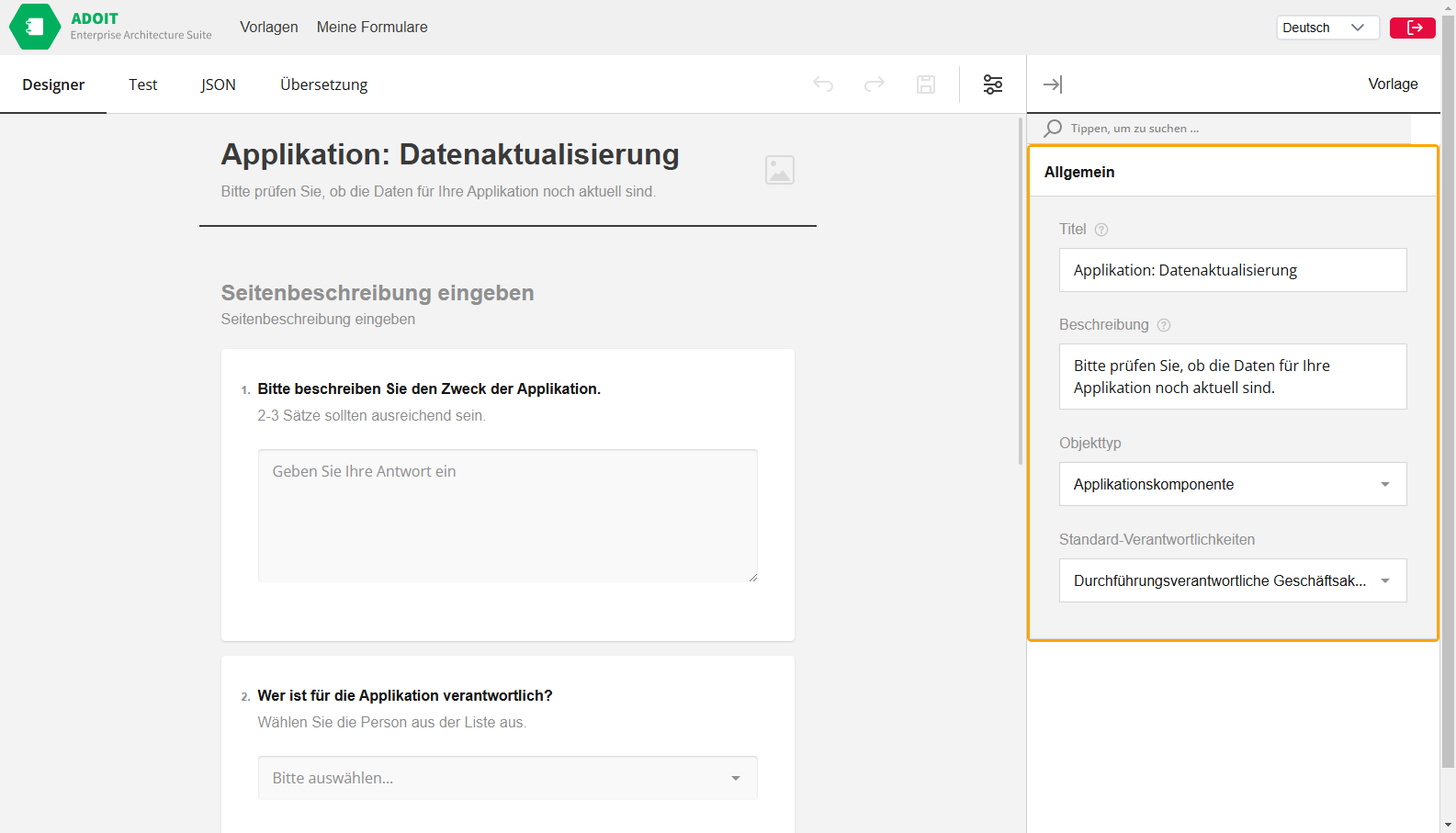Switch to the Übersetzung tab
1456x833 pixels.
pos(324,84)
